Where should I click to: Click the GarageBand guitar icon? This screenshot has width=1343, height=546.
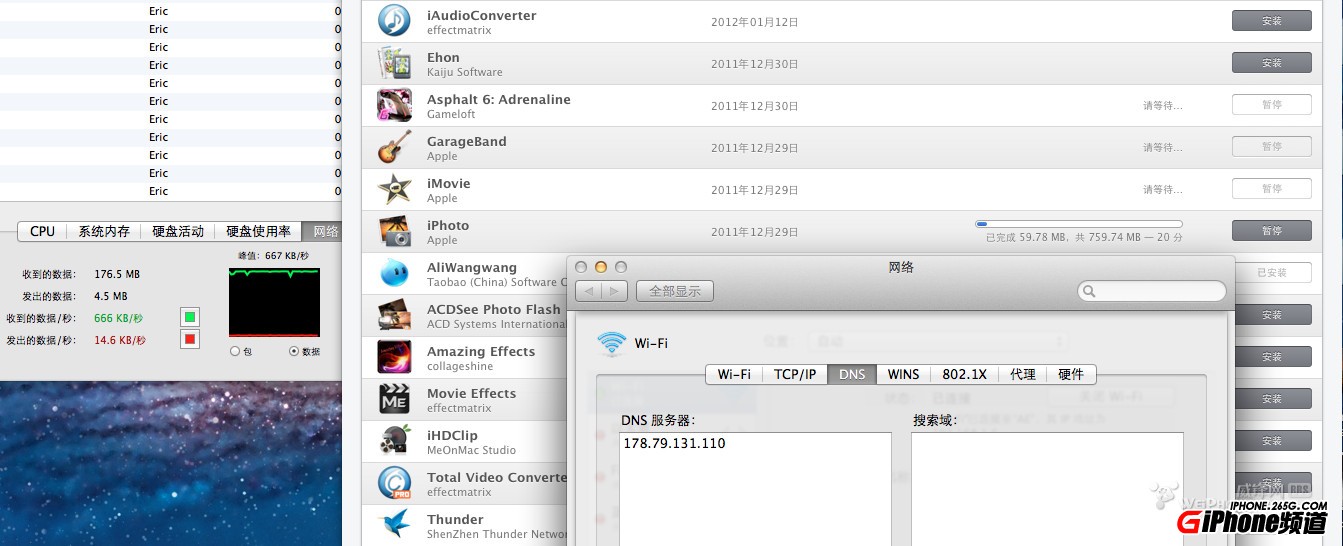[x=394, y=147]
